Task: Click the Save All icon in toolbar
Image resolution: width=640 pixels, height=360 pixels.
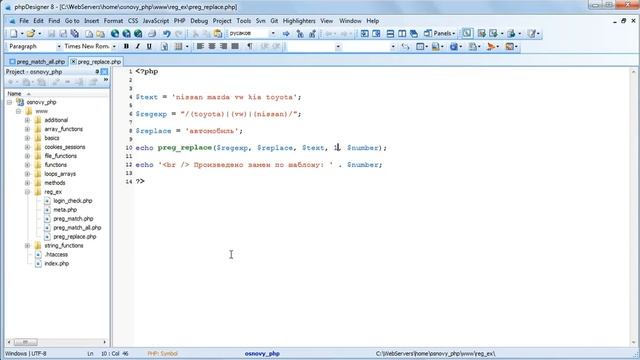Action: click(75, 33)
